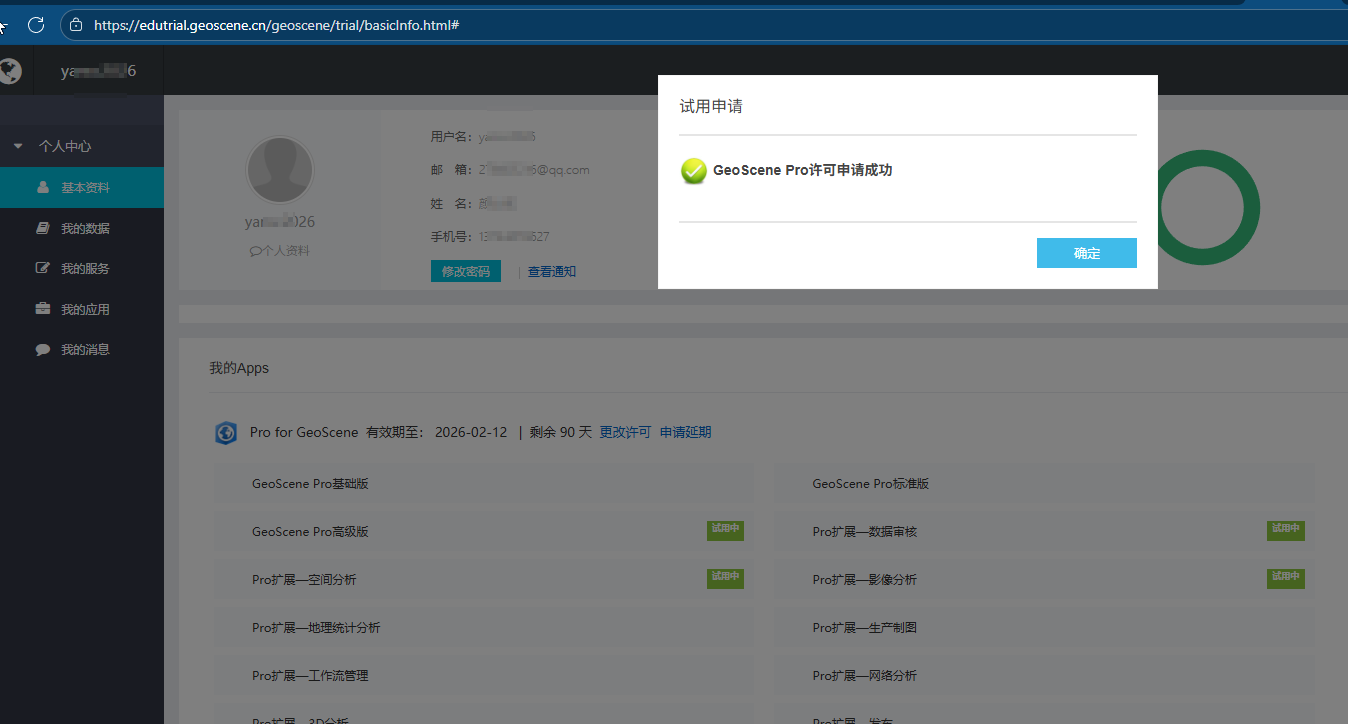Image resolution: width=1348 pixels, height=724 pixels.
Task: Select the Pro扩展—空间分析 row
Action: tap(483, 580)
